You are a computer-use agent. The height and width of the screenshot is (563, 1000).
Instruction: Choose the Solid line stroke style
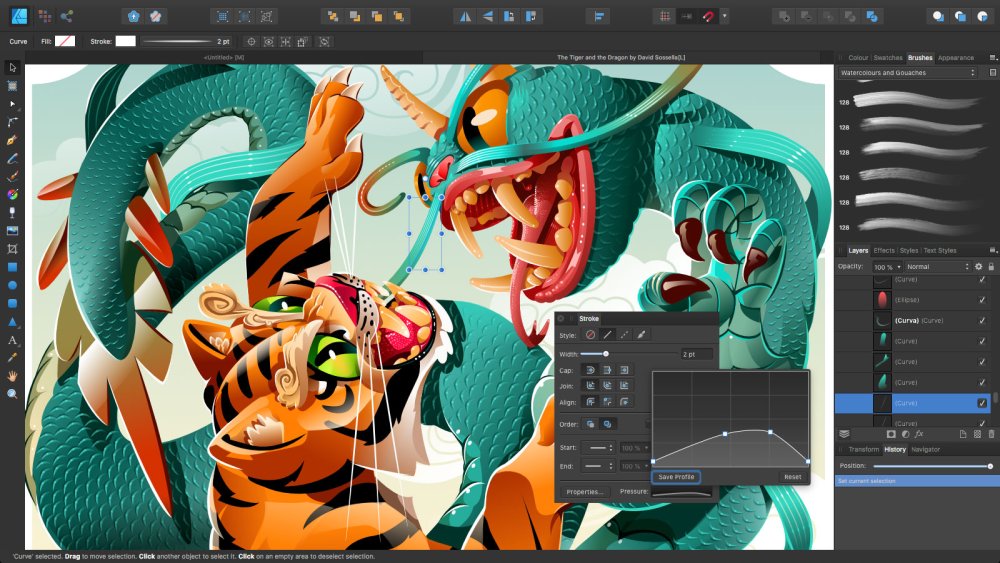(x=607, y=335)
